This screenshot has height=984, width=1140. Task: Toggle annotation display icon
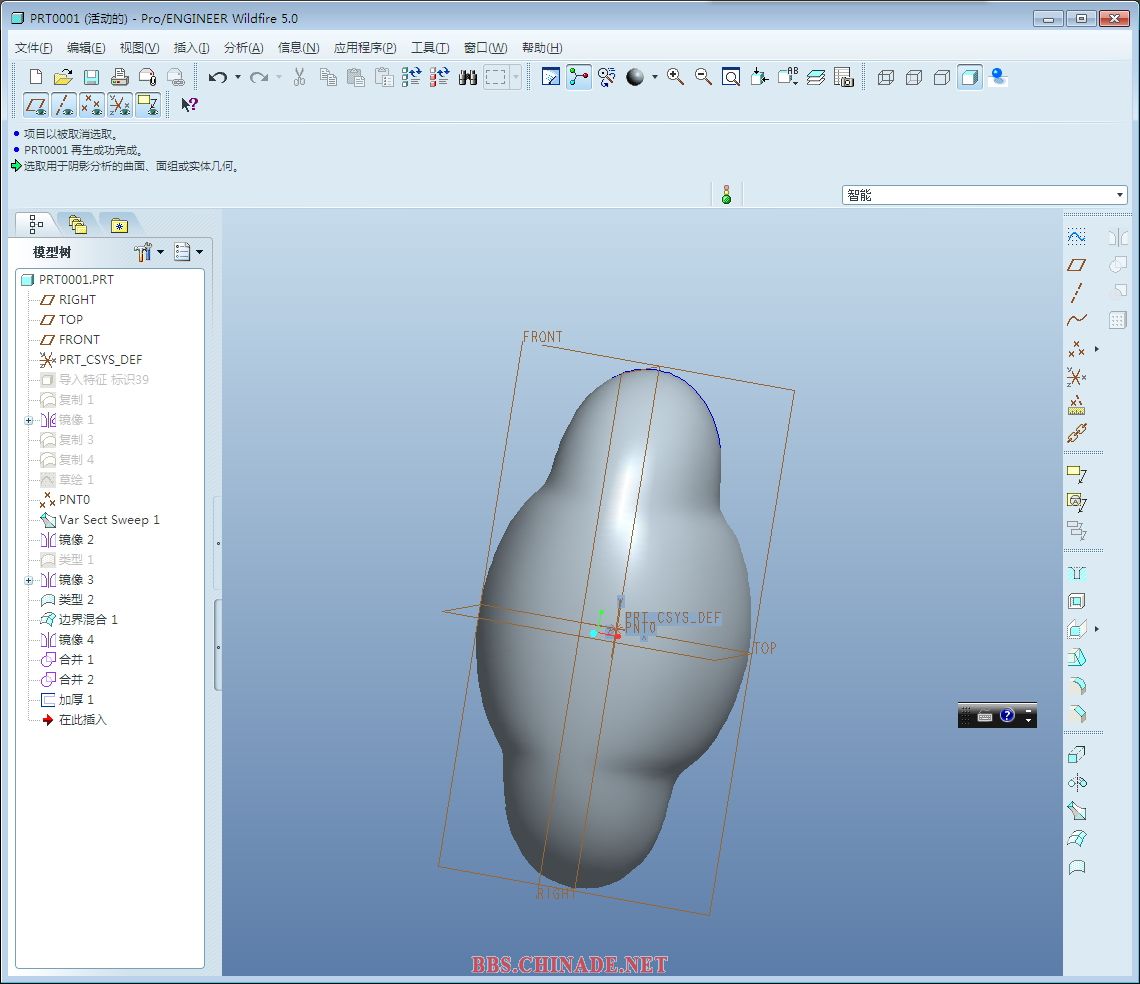point(148,105)
